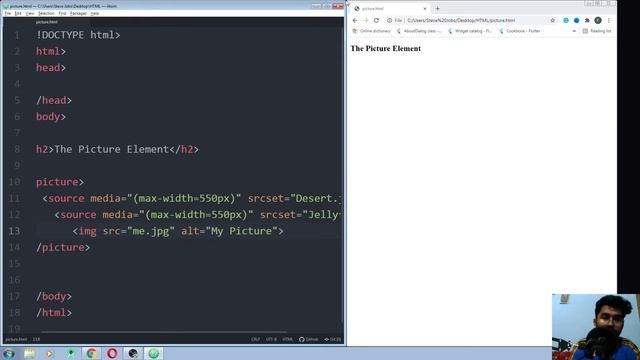Viewport: 640px width, 360px height.
Task: Switch to Atom from the taskbar
Action: click(154, 353)
